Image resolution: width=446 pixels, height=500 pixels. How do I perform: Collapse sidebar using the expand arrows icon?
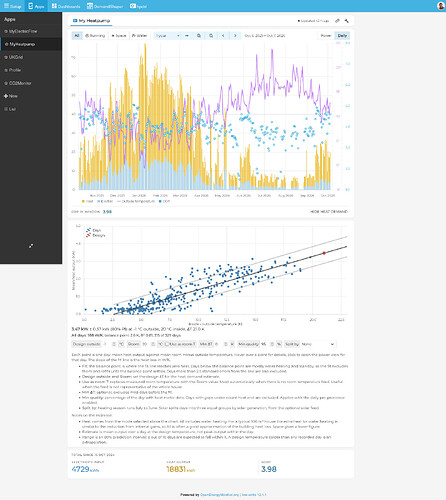(31, 246)
